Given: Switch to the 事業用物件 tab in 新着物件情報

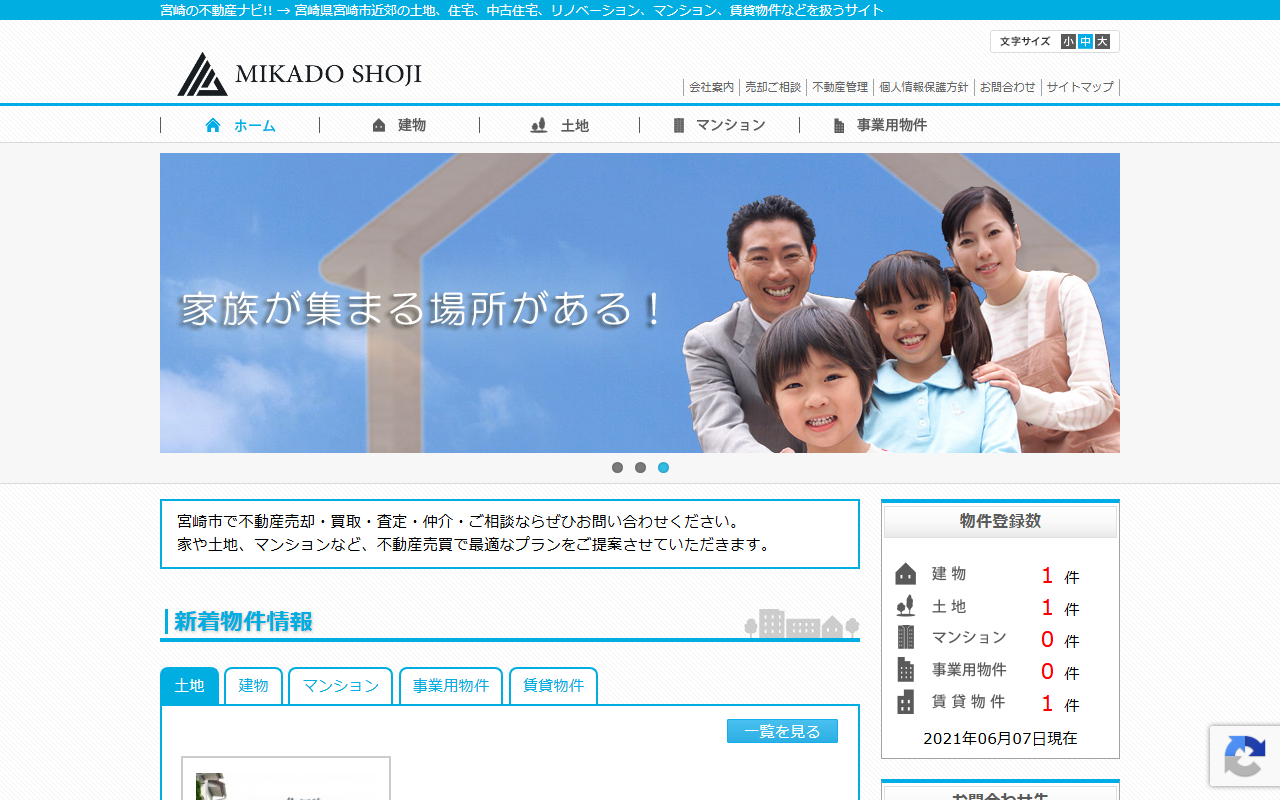Looking at the screenshot, I should point(451,686).
